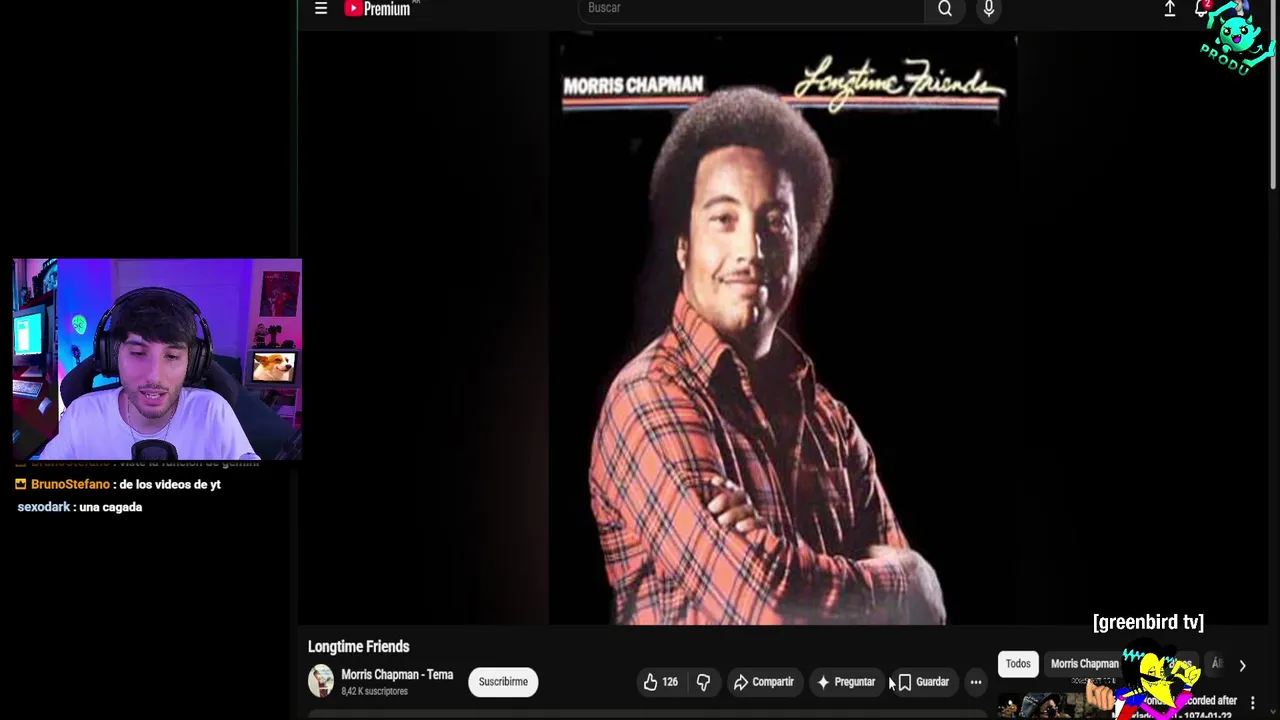Open the Morris Chapman - Tema channel link
Viewport: 1280px width, 720px height.
(397, 675)
